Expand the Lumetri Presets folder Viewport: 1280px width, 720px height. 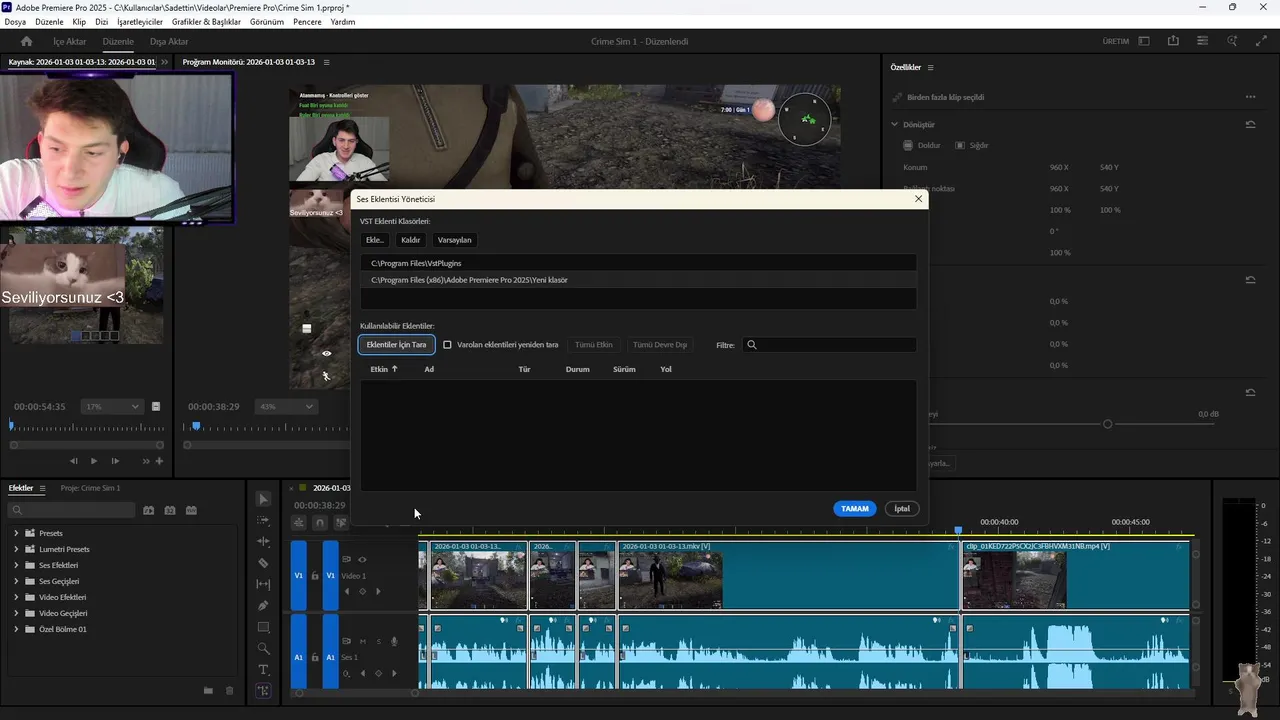tap(16, 549)
